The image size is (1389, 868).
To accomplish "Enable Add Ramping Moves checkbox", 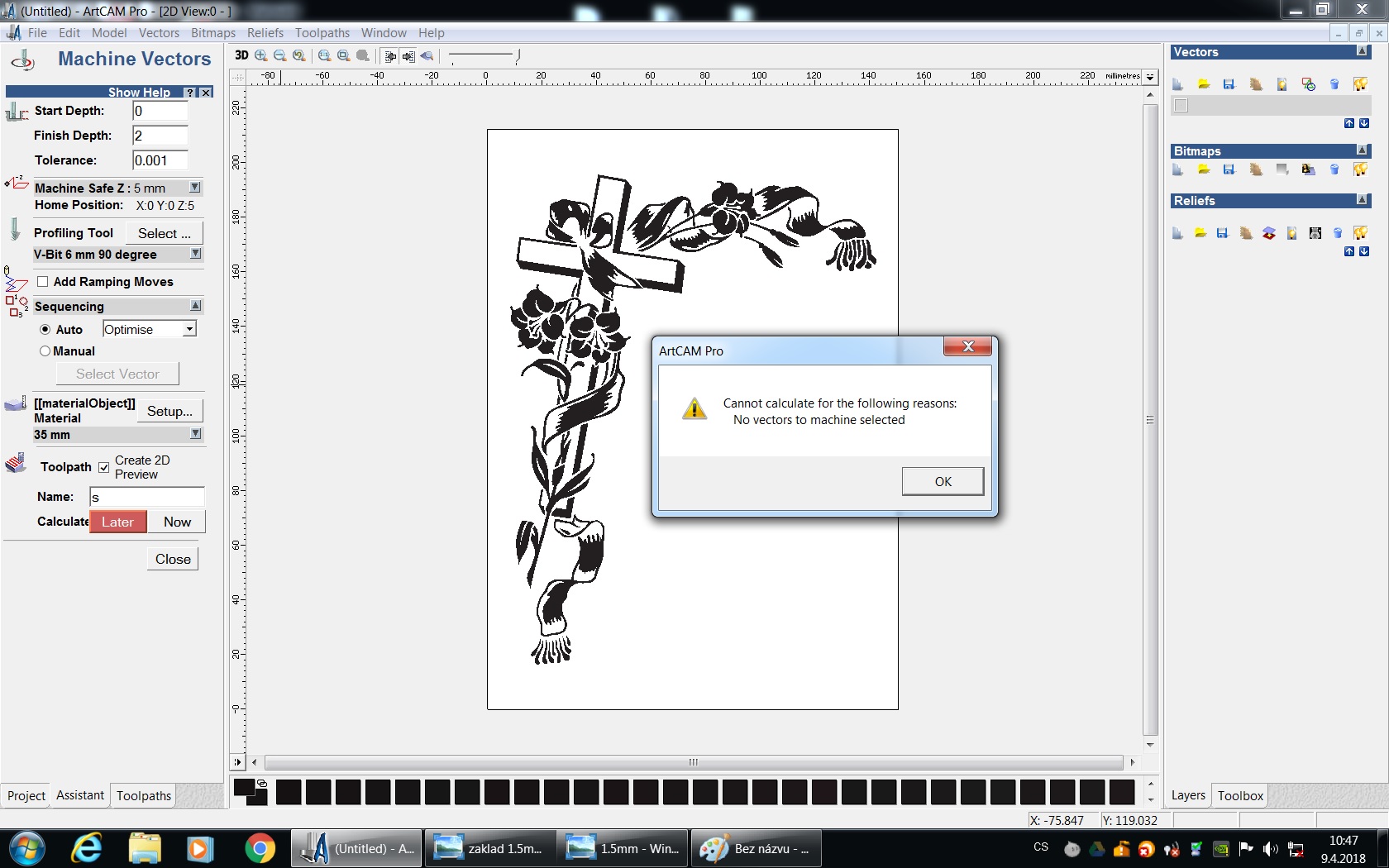I will tap(43, 282).
